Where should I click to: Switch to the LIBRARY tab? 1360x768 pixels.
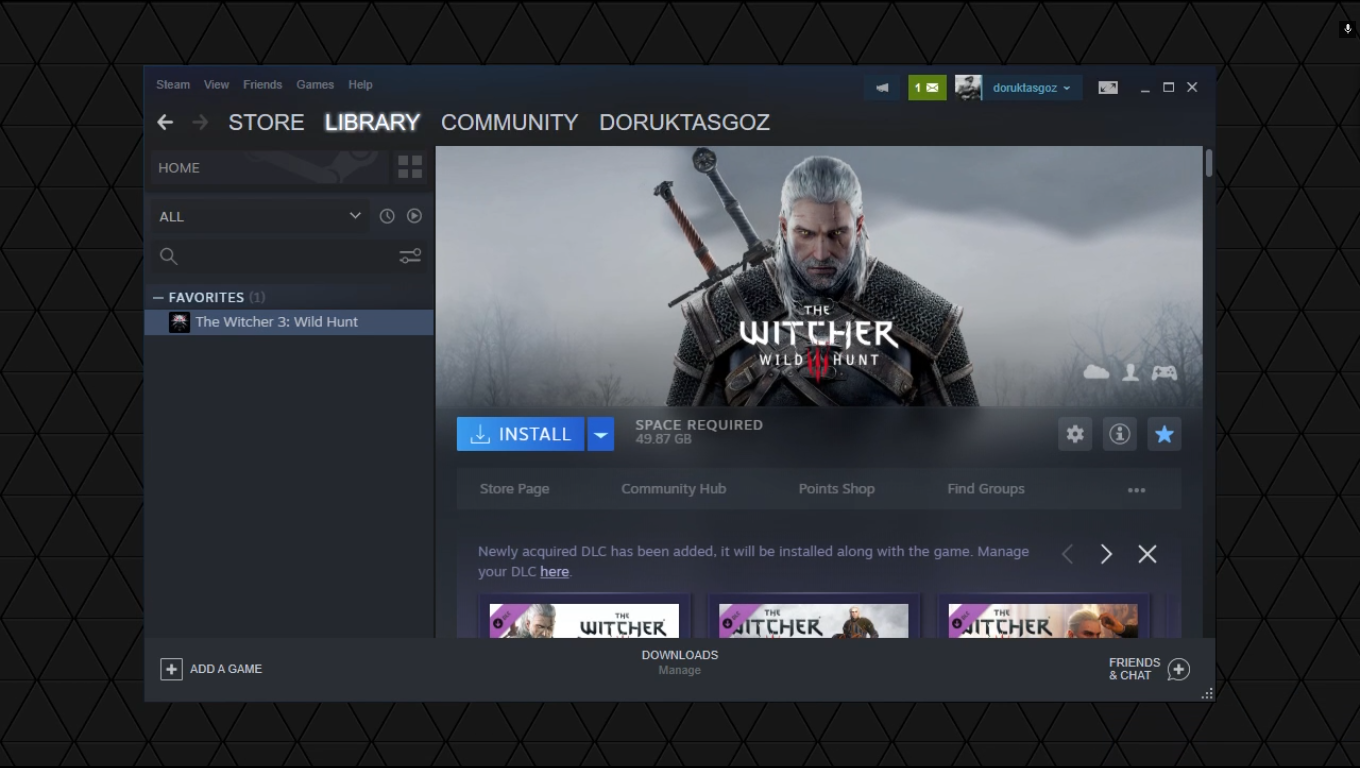click(x=372, y=122)
